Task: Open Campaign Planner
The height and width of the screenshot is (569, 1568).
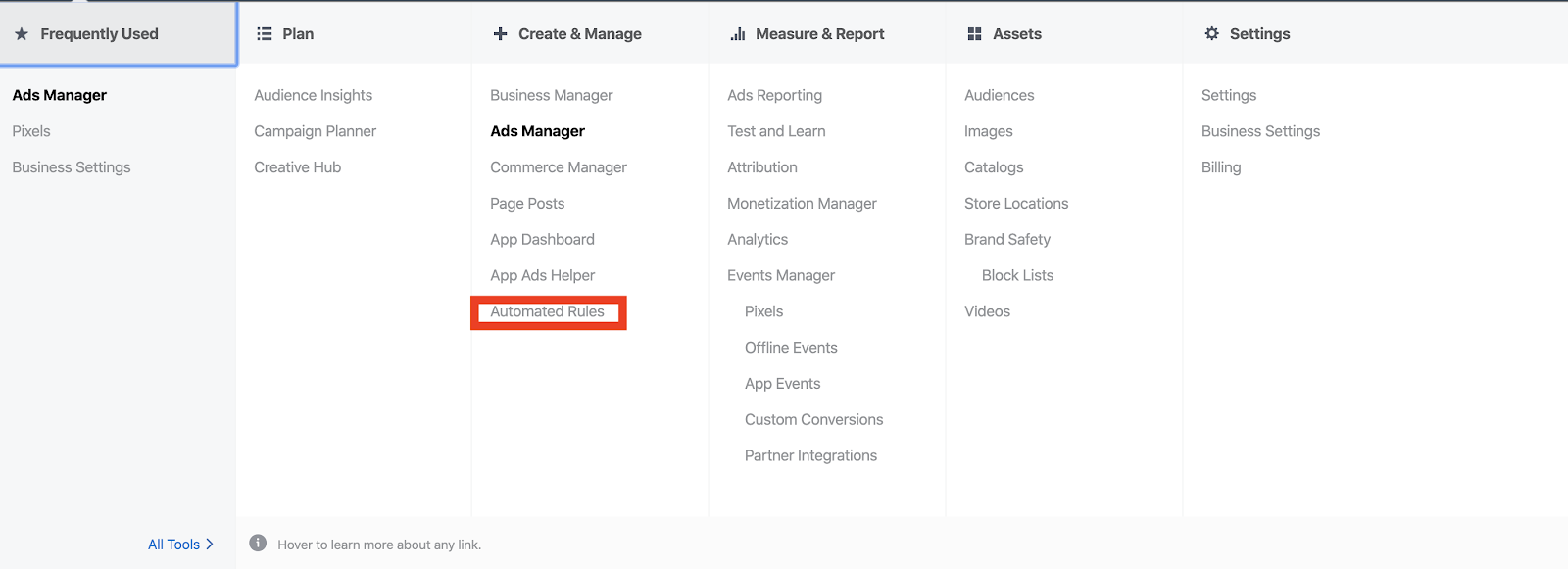Action: coord(316,131)
